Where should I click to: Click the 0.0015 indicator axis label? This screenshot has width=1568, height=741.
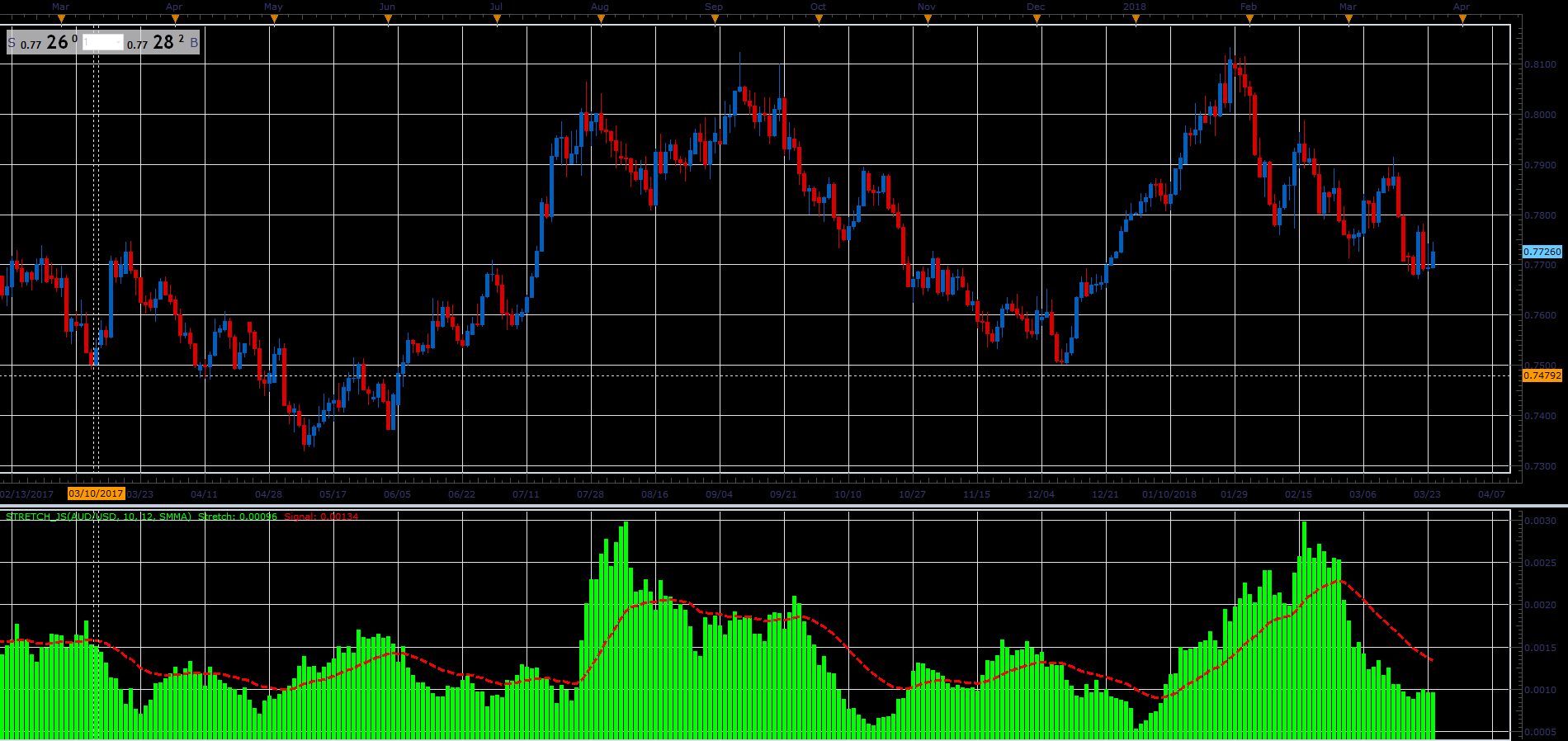pyautogui.click(x=1540, y=648)
